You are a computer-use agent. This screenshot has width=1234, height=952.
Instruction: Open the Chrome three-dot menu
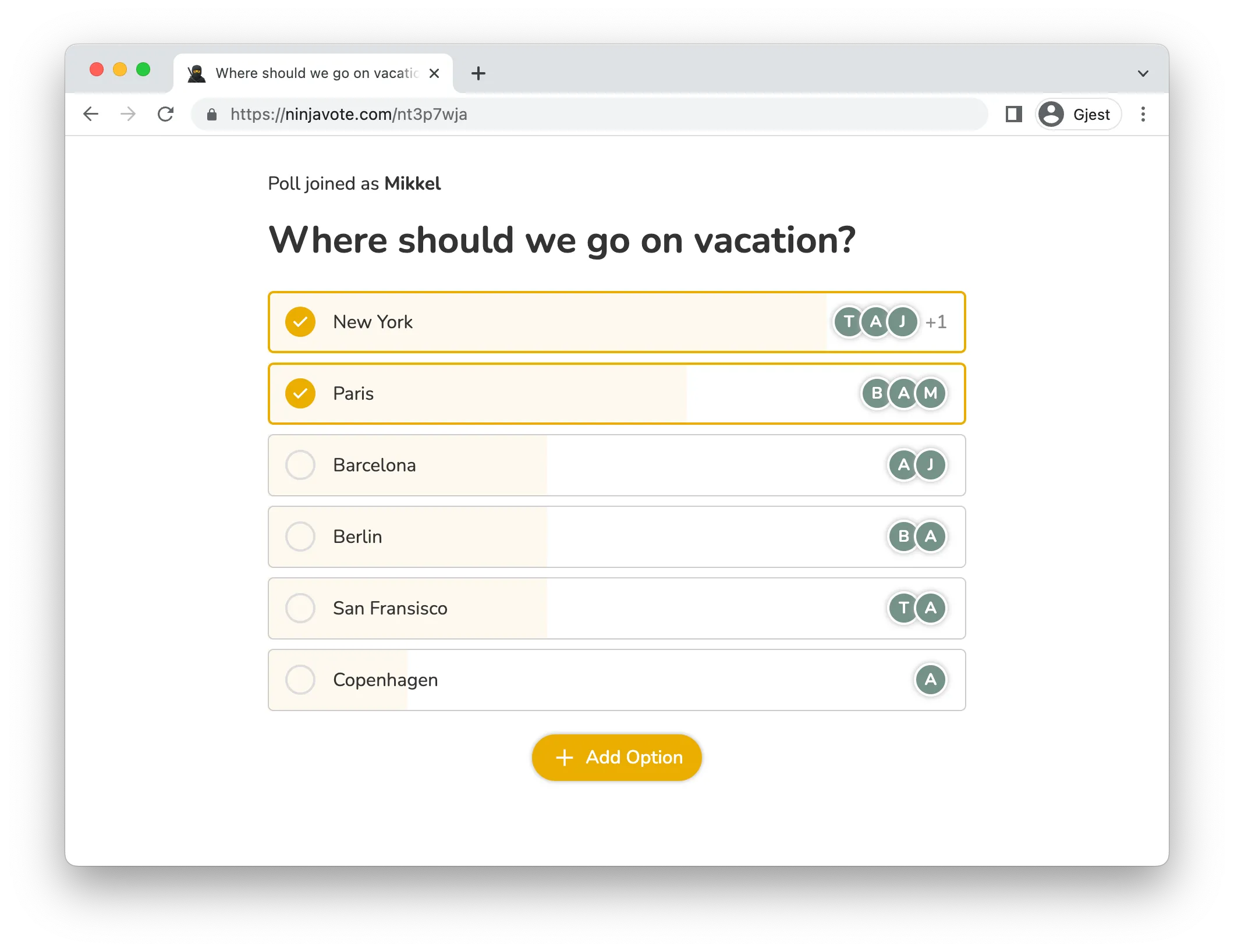click(x=1143, y=114)
